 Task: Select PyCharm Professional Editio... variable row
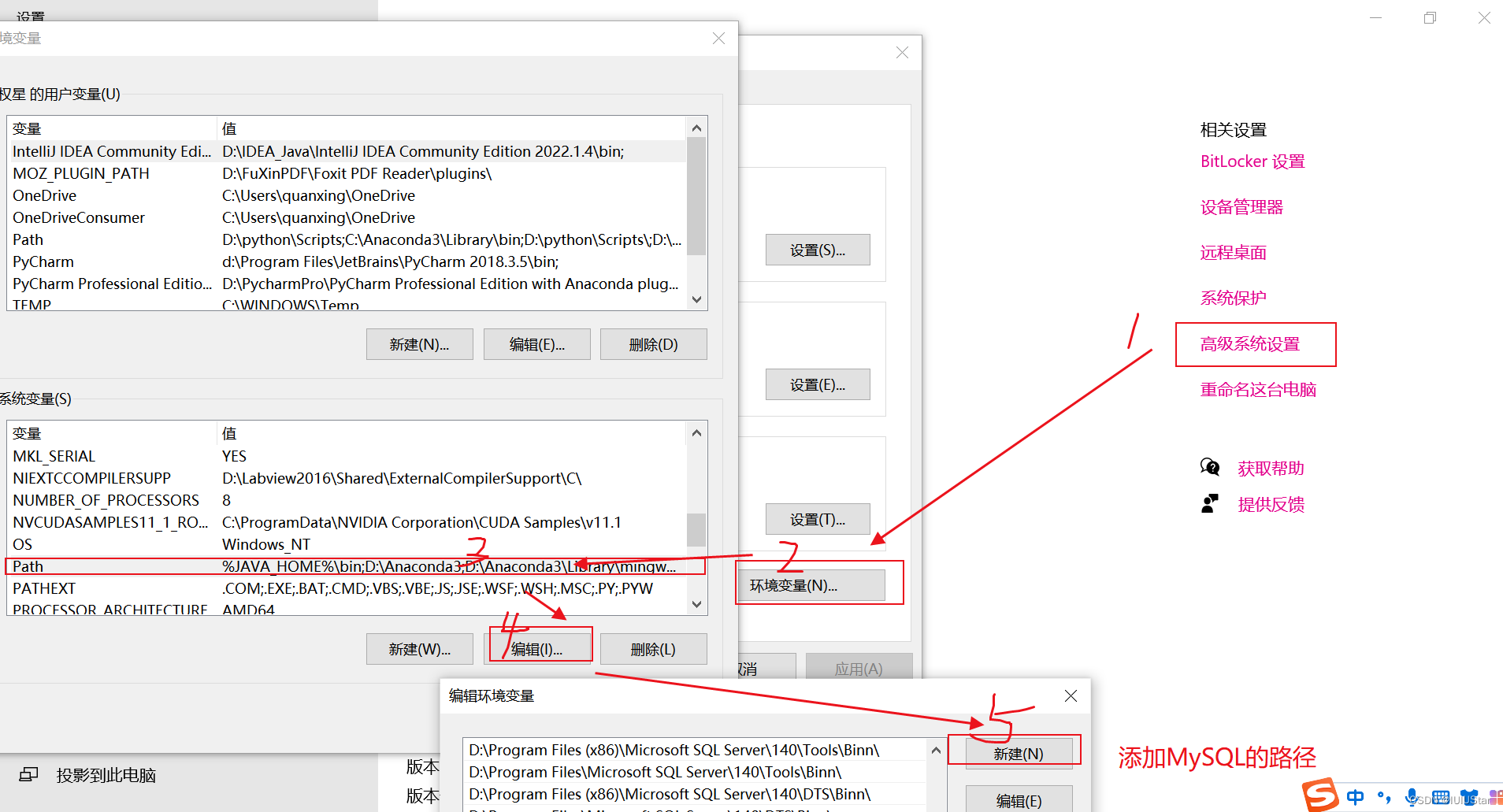(347, 284)
